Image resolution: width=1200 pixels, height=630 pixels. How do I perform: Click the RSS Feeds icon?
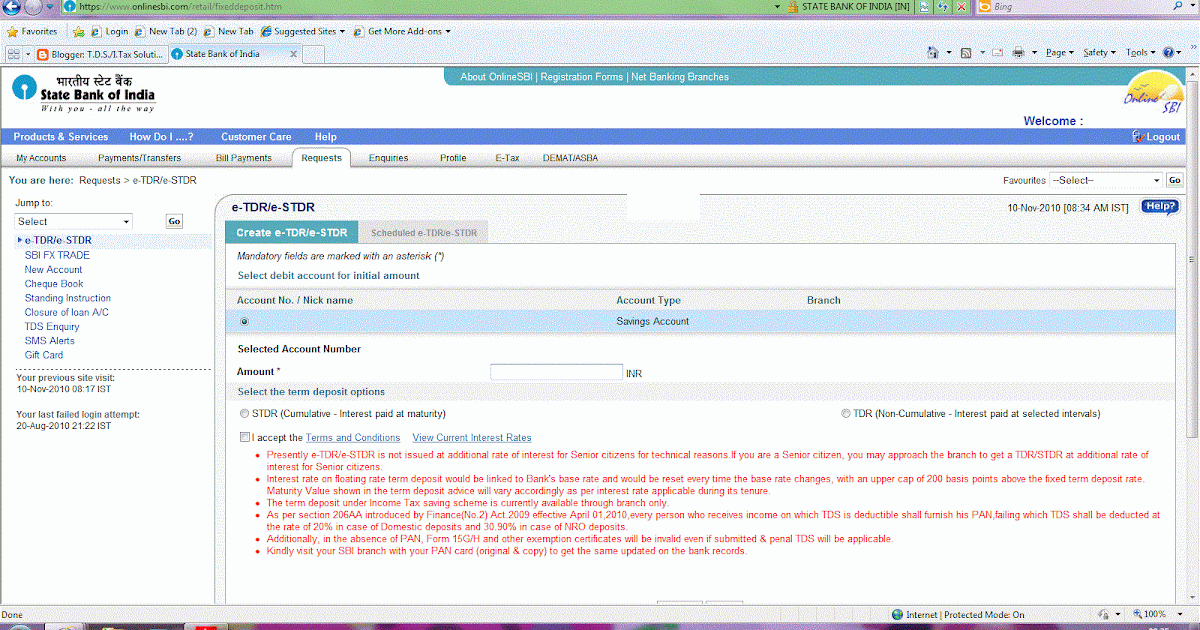tap(966, 52)
